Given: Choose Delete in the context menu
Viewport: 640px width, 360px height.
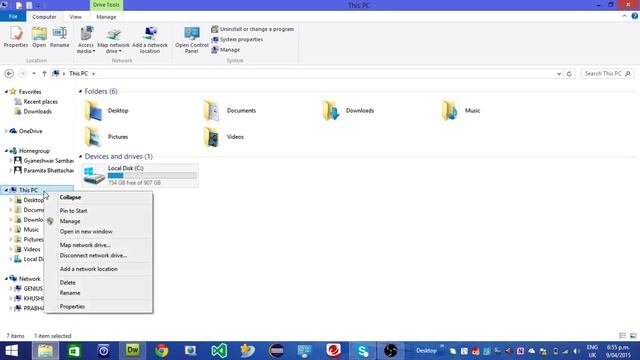Looking at the screenshot, I should point(98,282).
